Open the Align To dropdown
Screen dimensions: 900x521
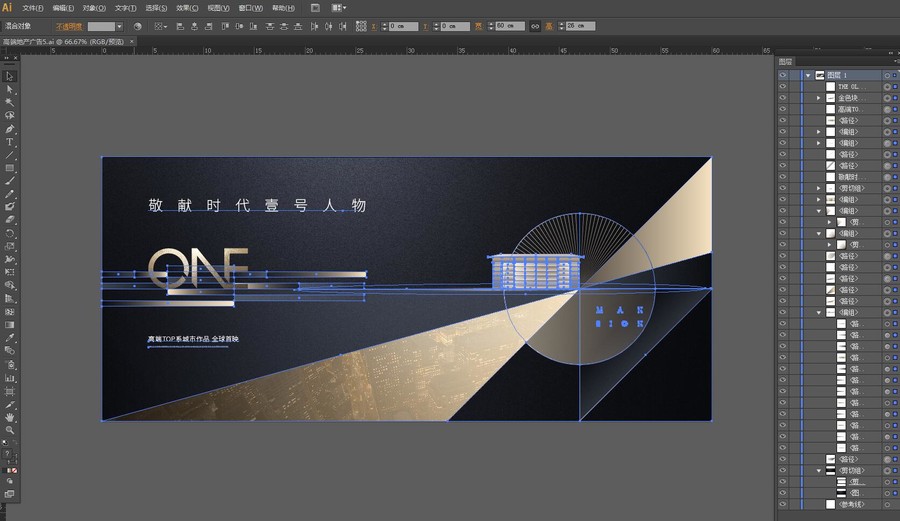click(x=159, y=26)
